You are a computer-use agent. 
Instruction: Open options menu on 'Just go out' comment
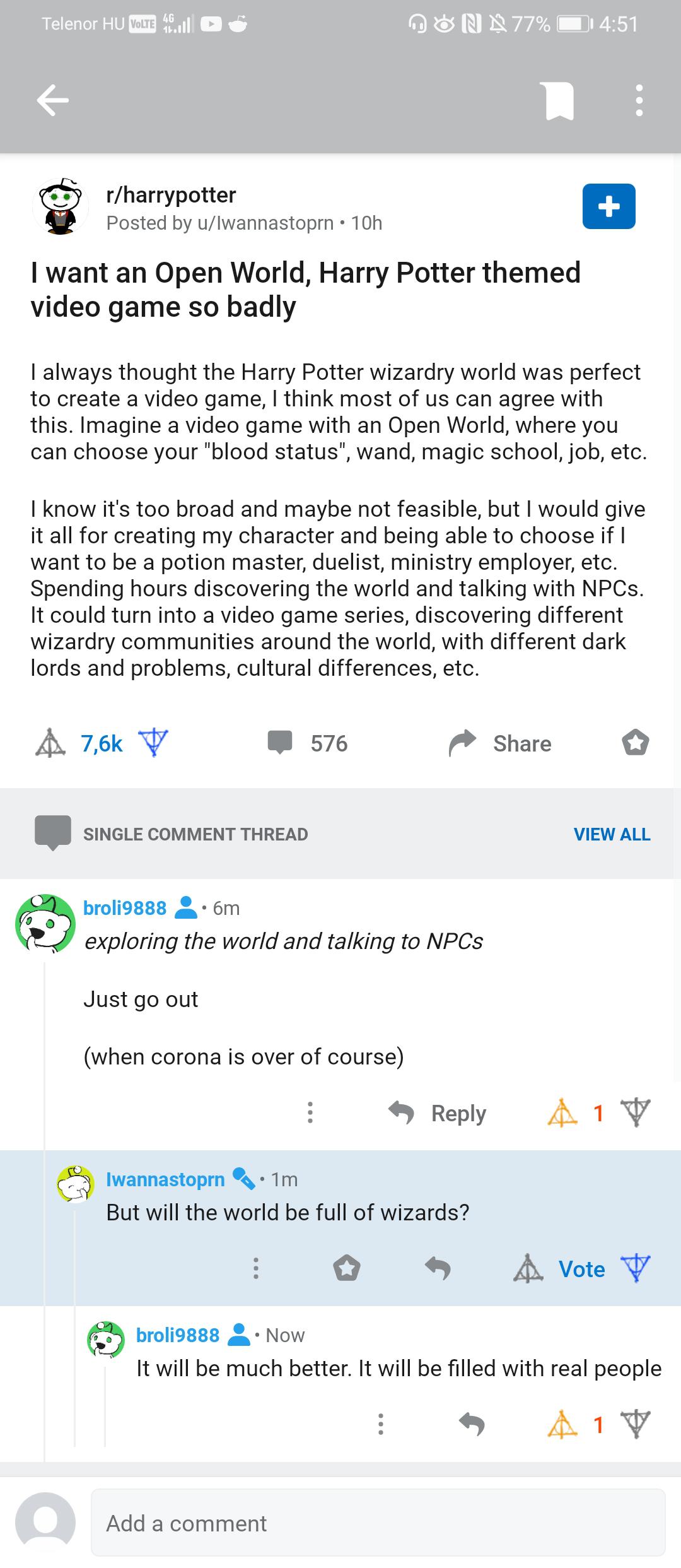[310, 1112]
